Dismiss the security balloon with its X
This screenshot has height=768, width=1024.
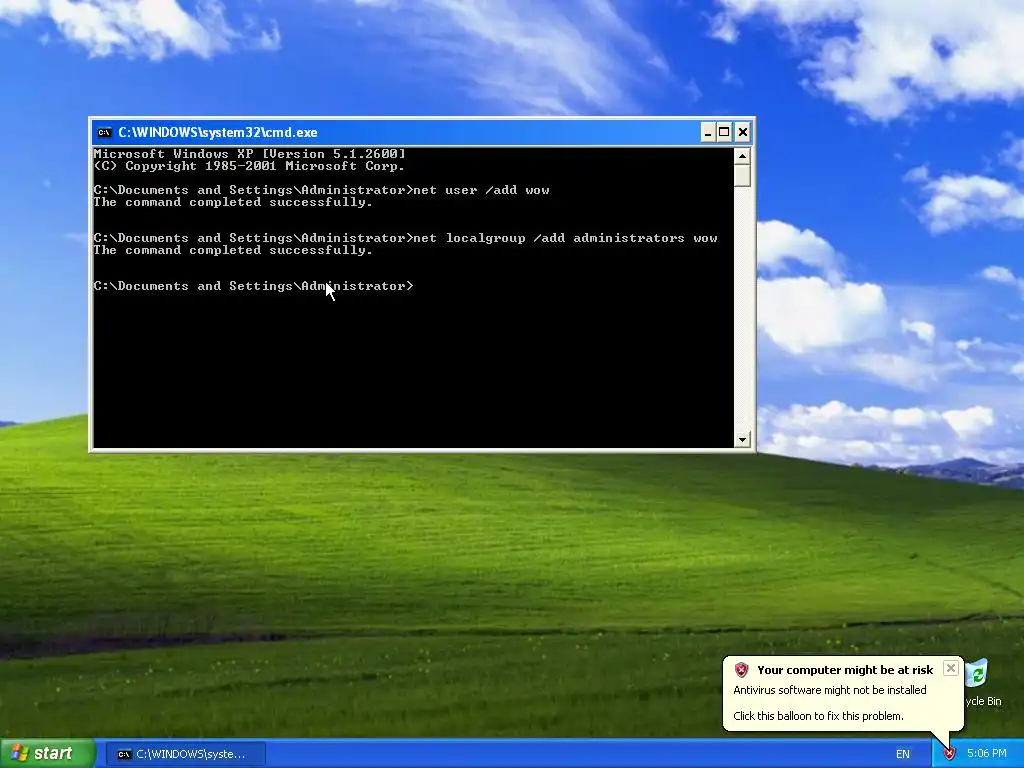pos(951,668)
